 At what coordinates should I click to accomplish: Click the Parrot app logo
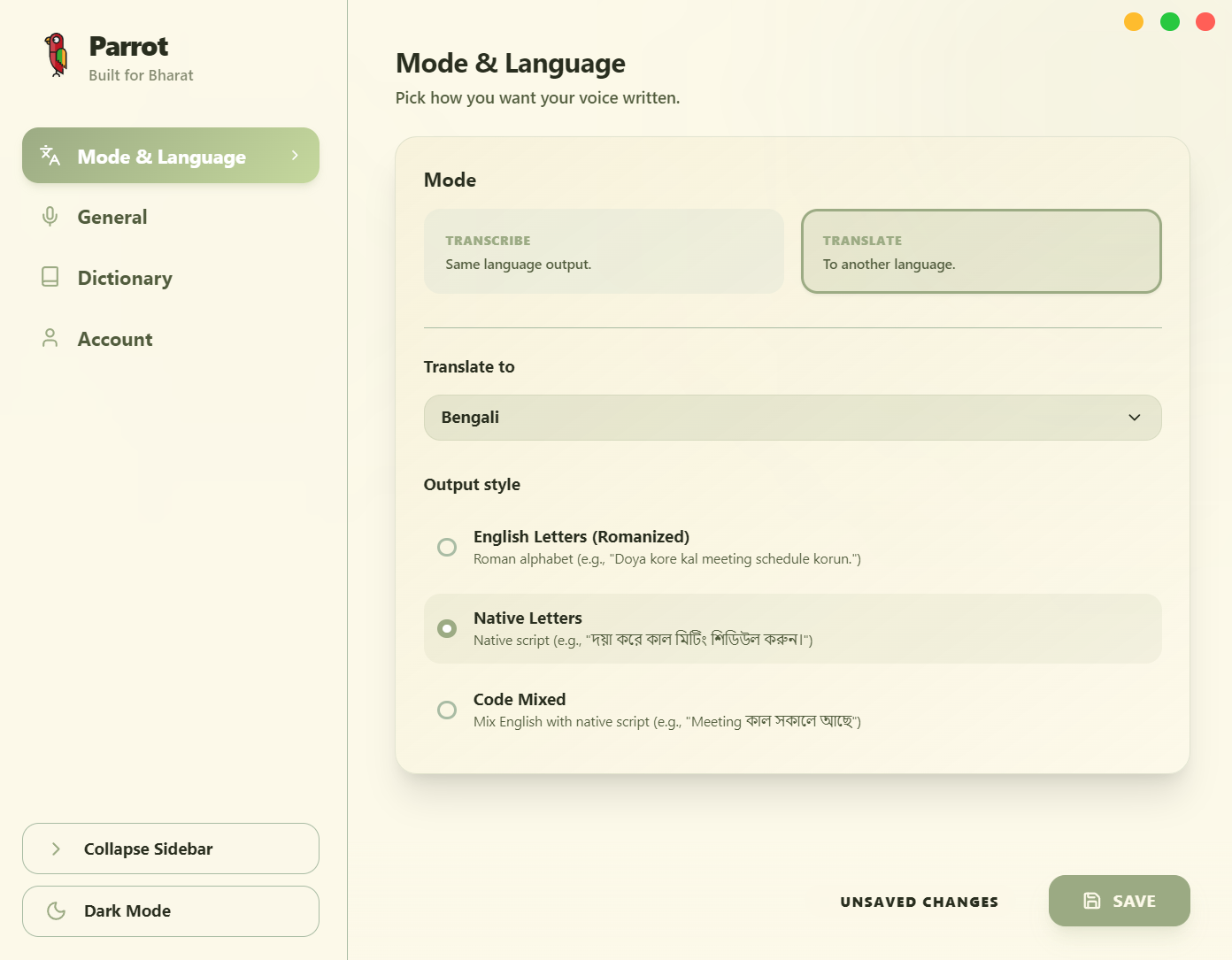[x=57, y=55]
